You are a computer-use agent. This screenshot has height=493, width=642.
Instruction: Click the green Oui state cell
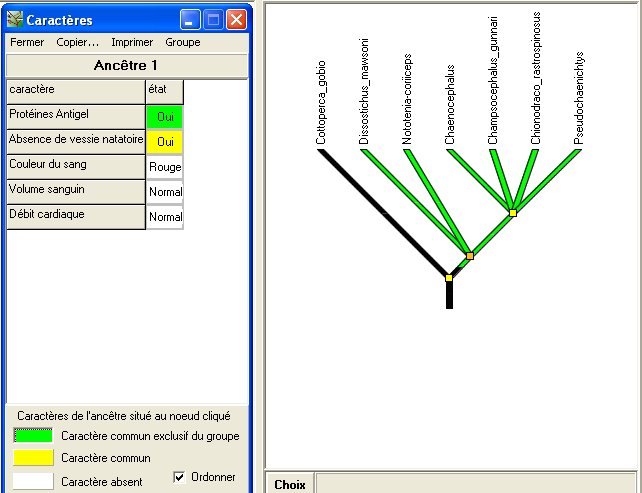click(165, 117)
